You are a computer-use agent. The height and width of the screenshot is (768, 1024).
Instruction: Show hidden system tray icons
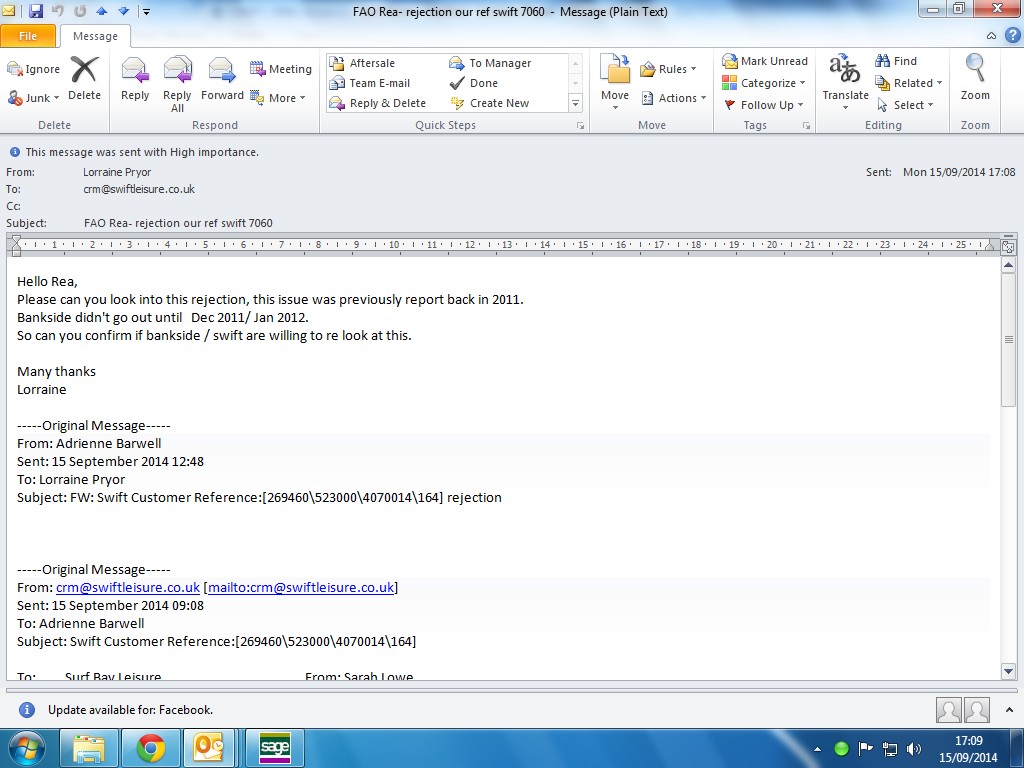coord(817,749)
